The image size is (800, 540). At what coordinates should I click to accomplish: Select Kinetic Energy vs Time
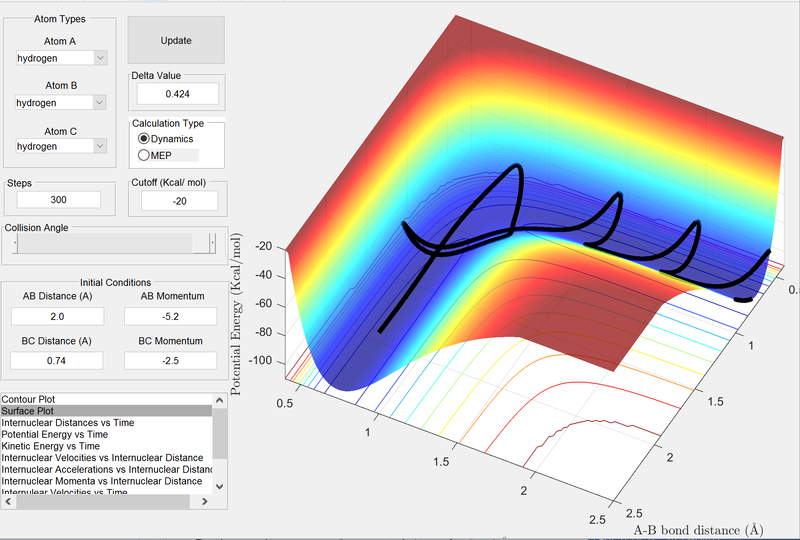pyautogui.click(x=106, y=446)
